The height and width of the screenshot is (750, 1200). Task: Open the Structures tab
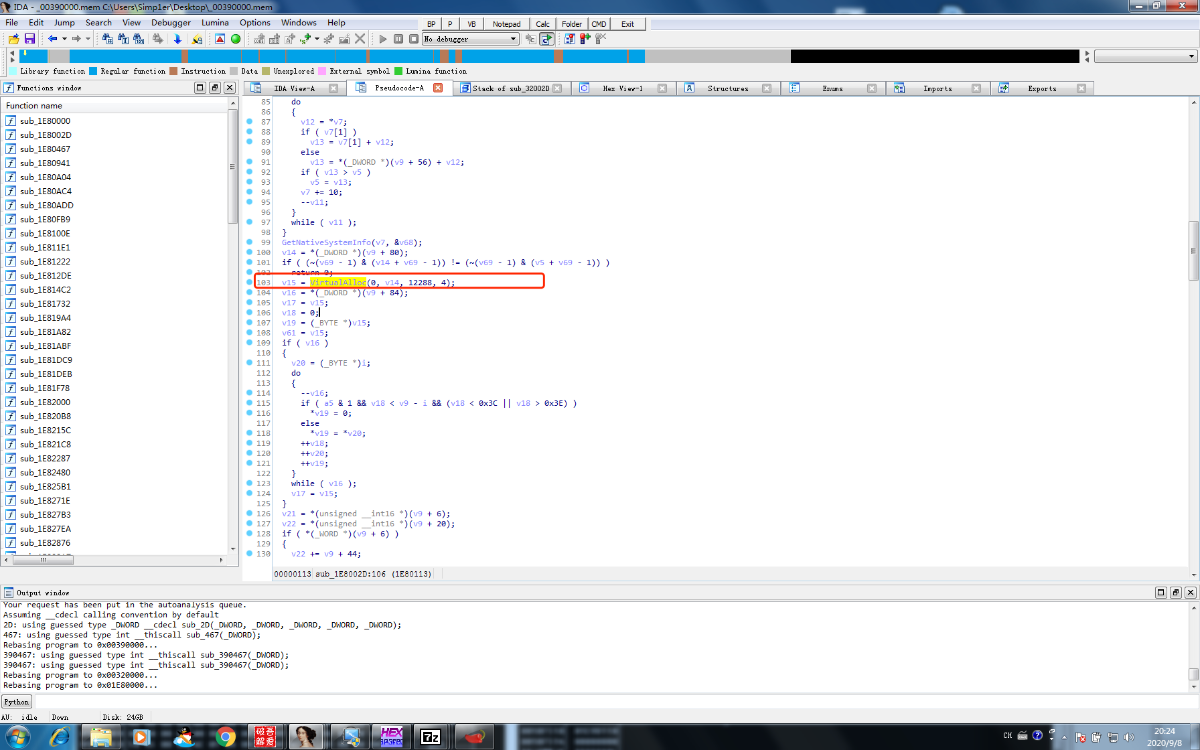pos(728,88)
